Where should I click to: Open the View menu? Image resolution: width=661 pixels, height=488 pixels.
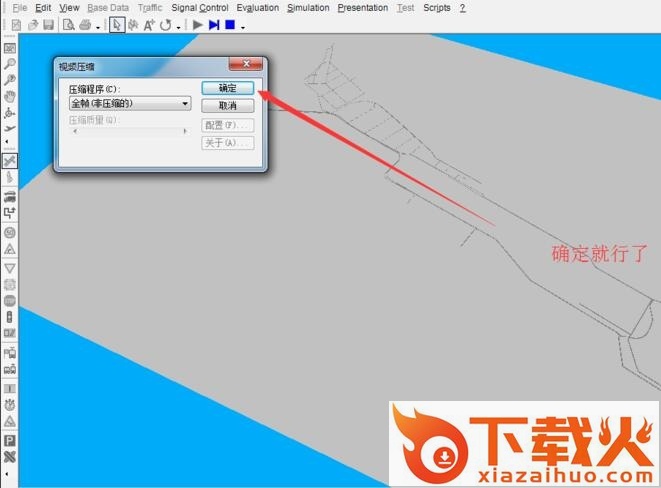coord(69,8)
